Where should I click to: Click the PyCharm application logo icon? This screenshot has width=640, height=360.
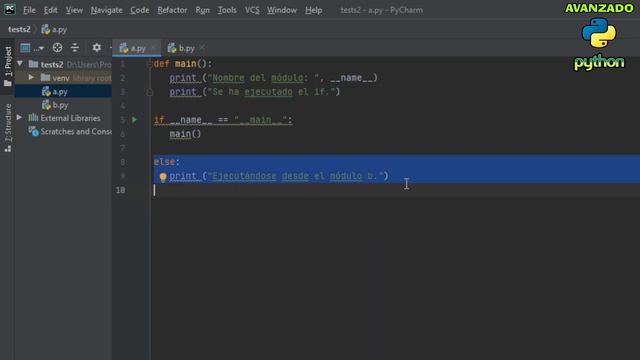9,9
